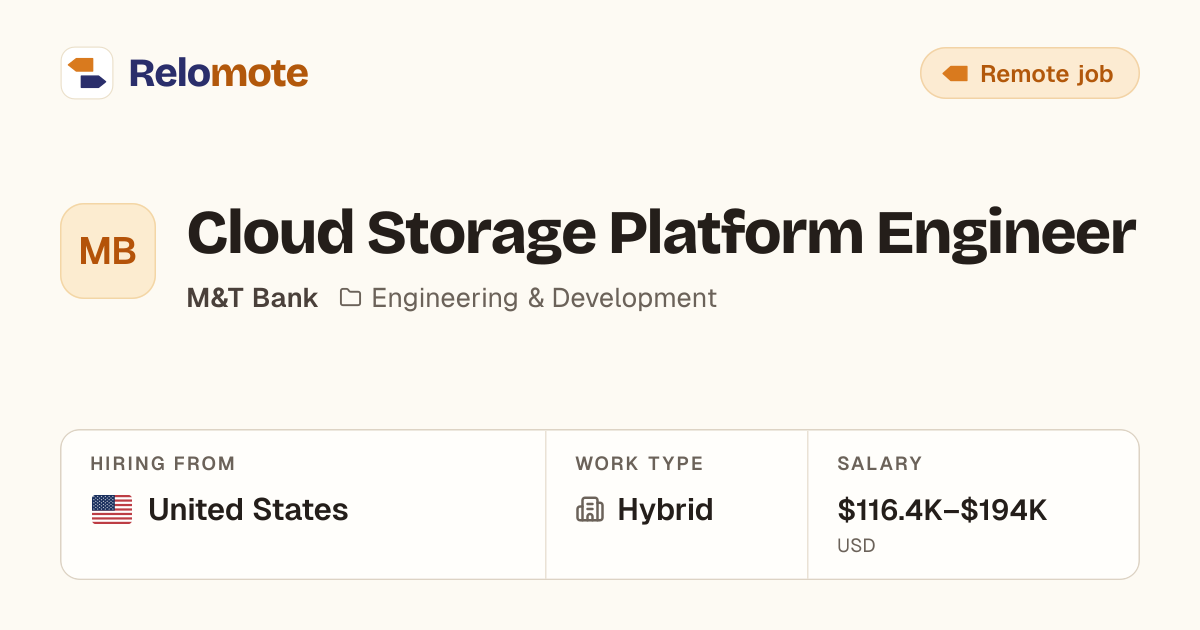This screenshot has height=630, width=1200.
Task: Click the Remote job badge
Action: [x=1029, y=73]
